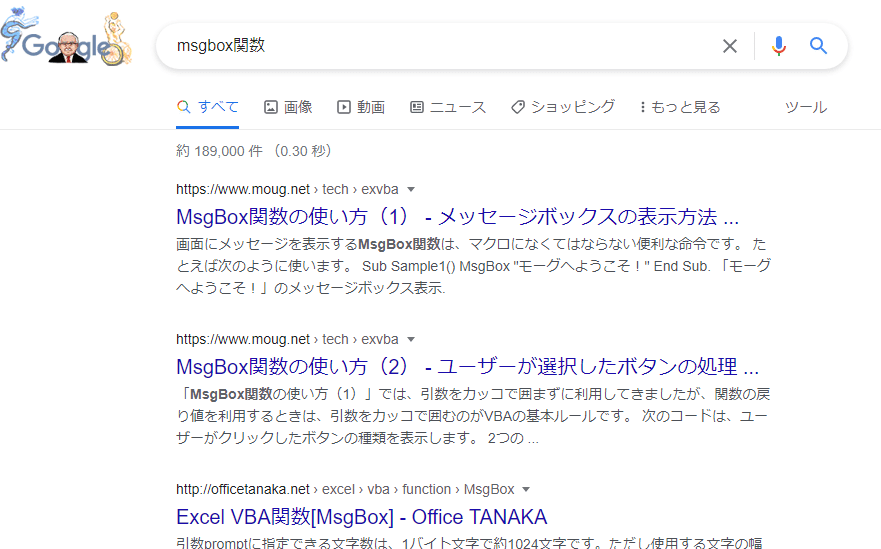Viewport: 881px width, 549px height.
Task: Click the officetanaka.net breadcrumb URL
Action: pyautogui.click(x=345, y=489)
